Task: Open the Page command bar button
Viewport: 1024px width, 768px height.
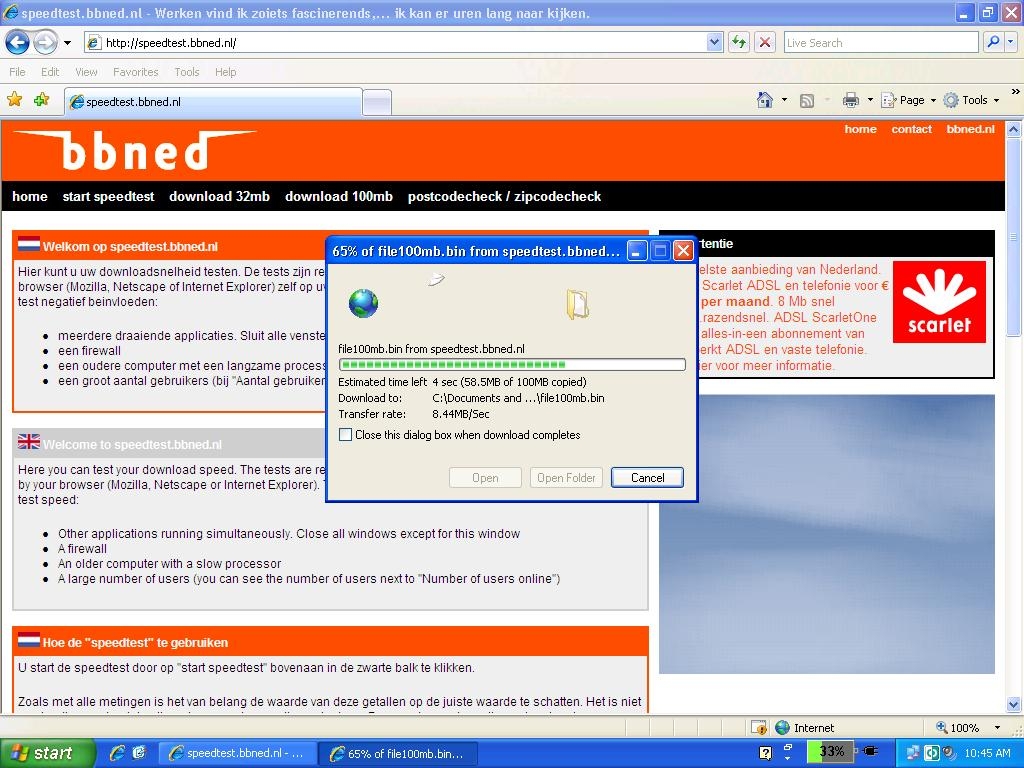Action: (908, 100)
